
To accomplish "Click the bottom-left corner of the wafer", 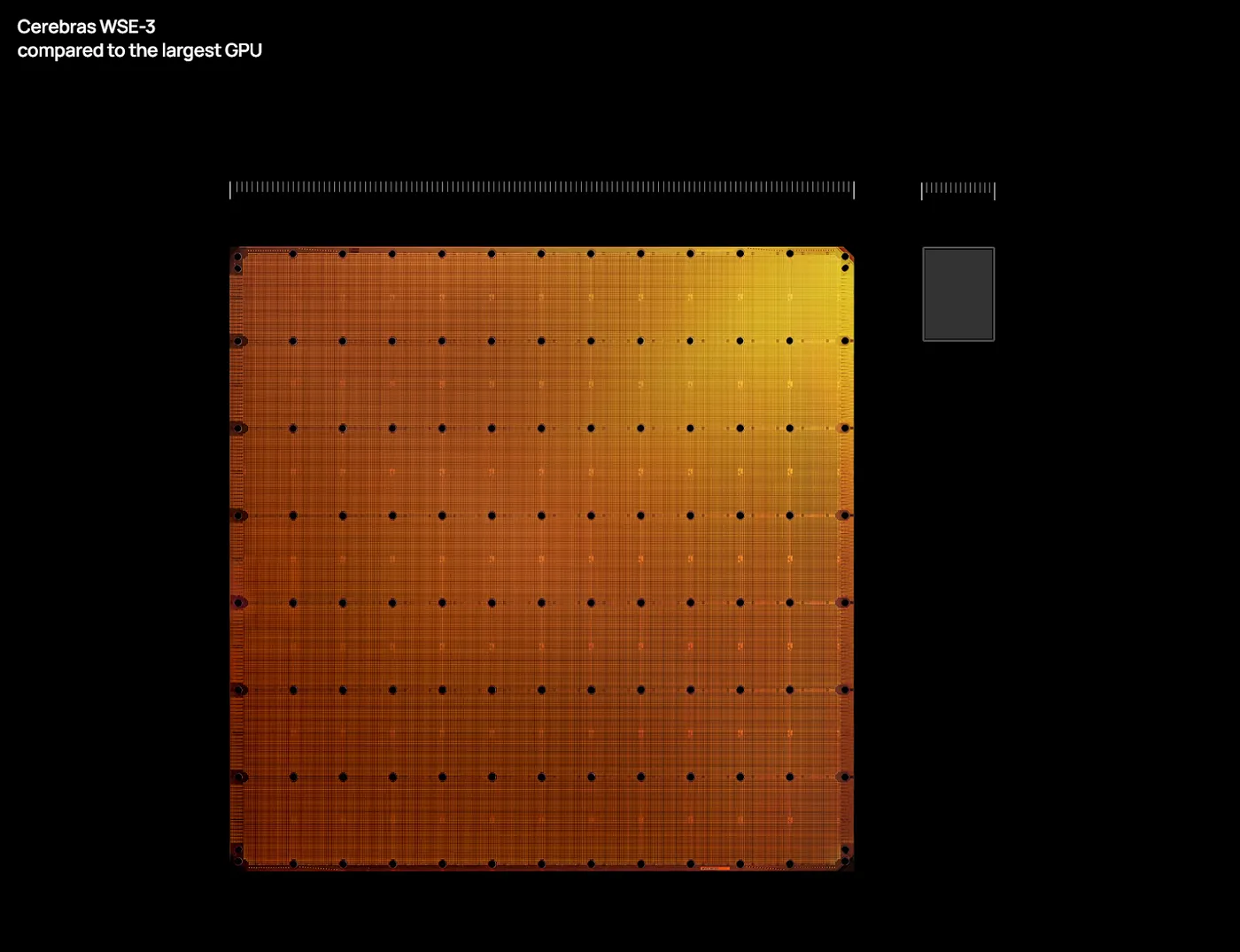I will [236, 863].
